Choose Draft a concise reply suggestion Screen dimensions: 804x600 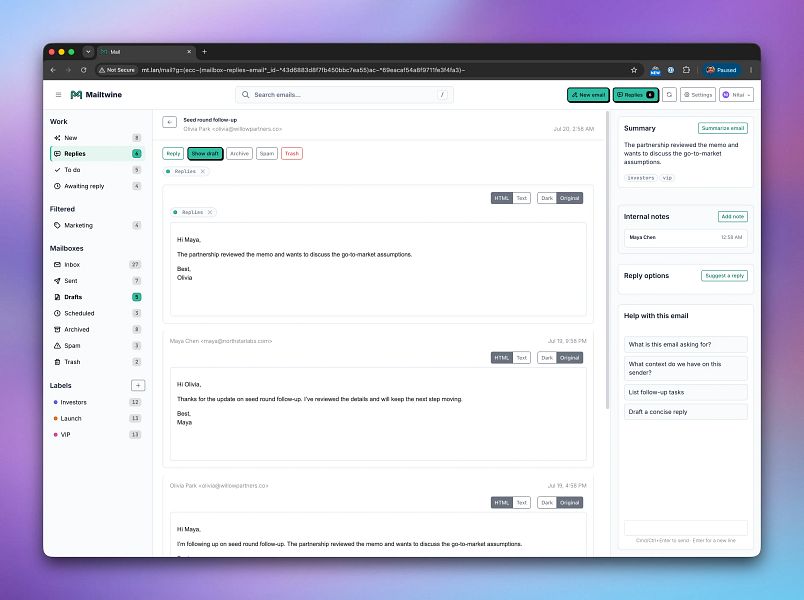click(686, 412)
